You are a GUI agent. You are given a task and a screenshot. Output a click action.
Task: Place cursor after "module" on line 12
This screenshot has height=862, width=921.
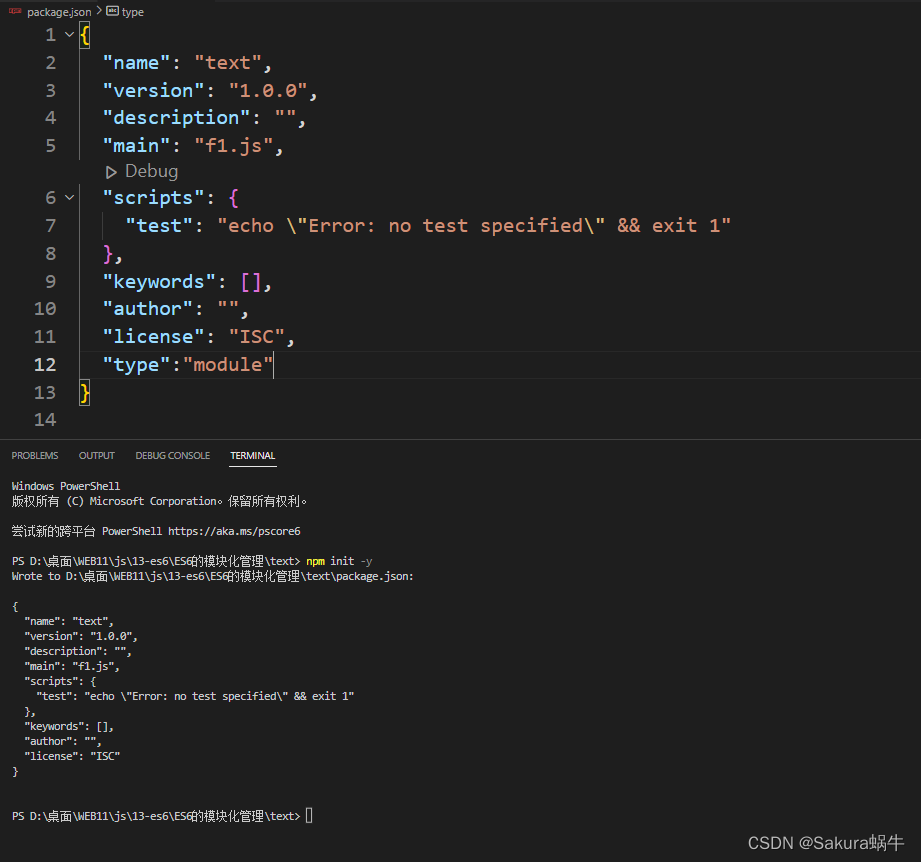[273, 364]
